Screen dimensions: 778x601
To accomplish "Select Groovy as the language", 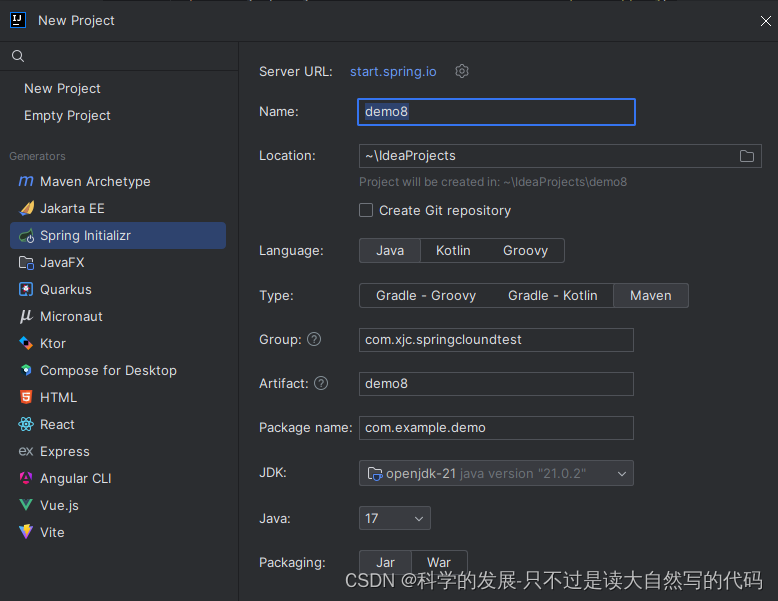I will point(525,251).
